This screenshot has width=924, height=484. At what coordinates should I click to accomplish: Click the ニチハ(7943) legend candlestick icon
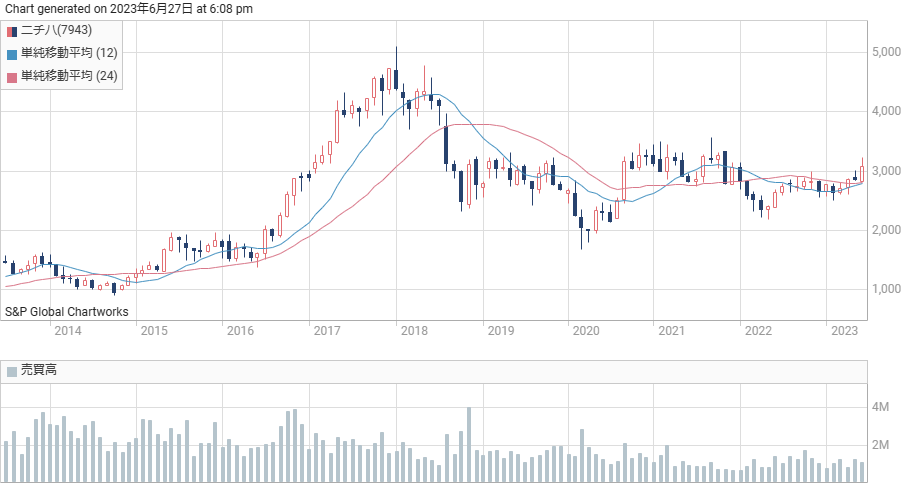(12, 31)
